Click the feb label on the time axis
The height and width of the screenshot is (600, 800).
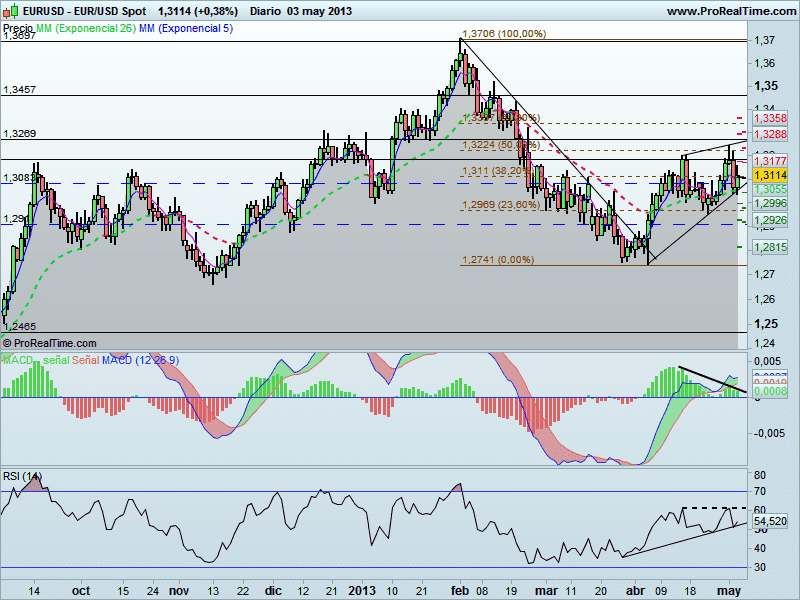(462, 591)
